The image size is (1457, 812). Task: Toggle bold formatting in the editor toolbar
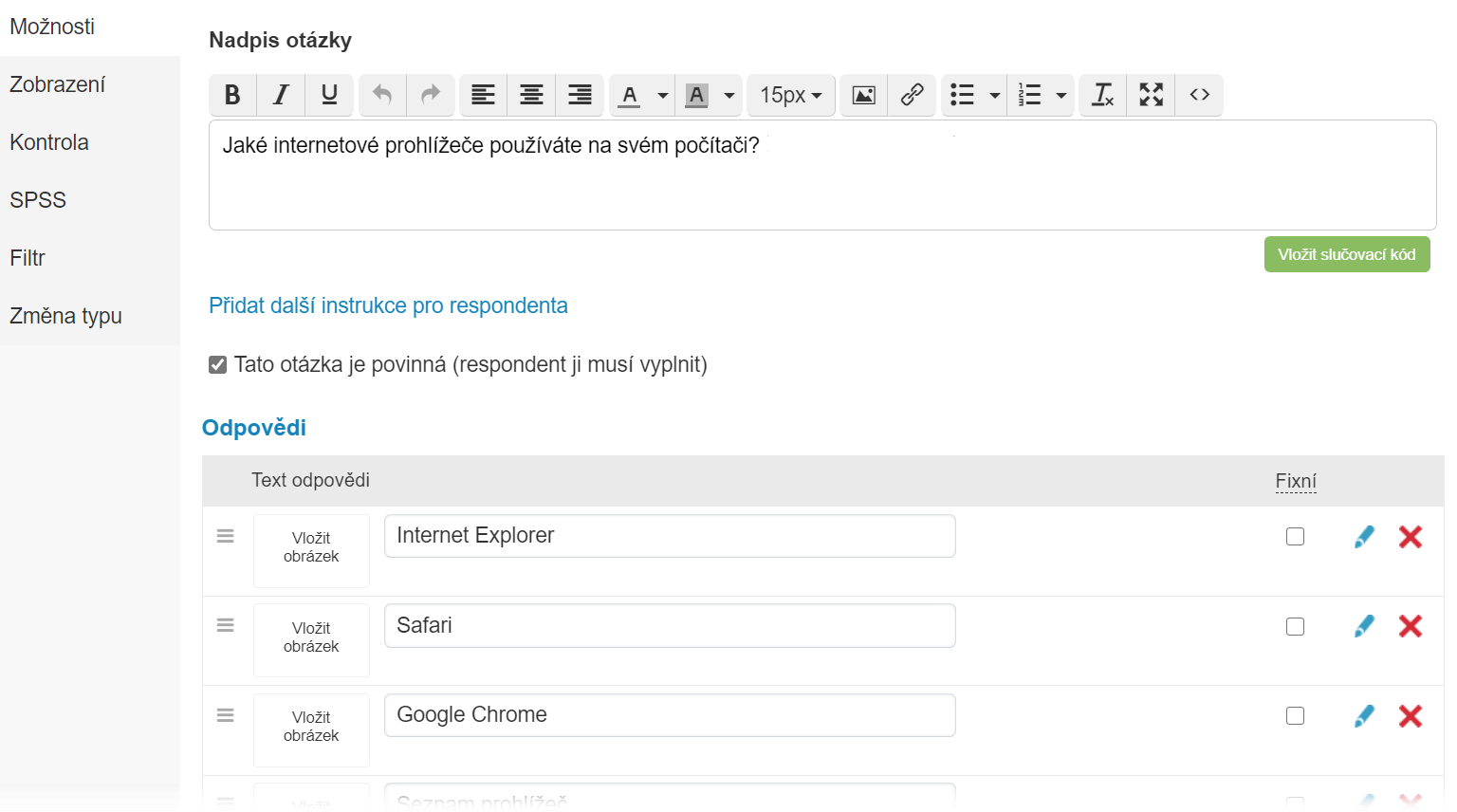pos(232,95)
